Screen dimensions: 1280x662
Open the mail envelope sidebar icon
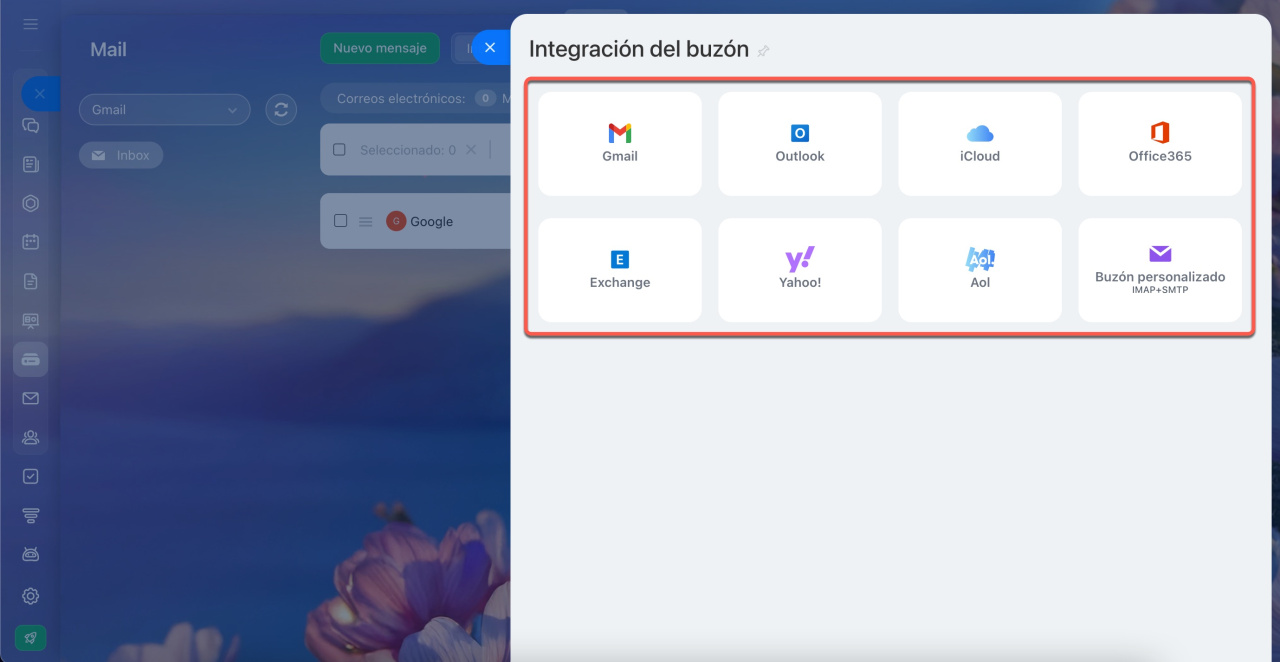[31, 398]
